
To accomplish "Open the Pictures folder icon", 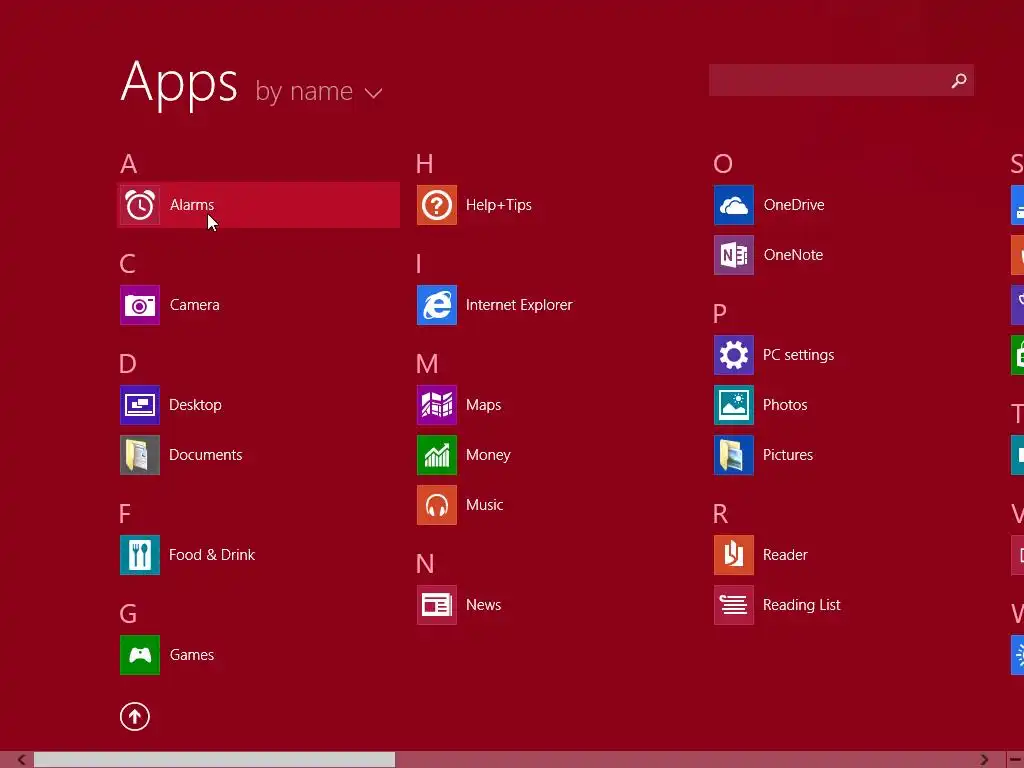I will coord(734,455).
